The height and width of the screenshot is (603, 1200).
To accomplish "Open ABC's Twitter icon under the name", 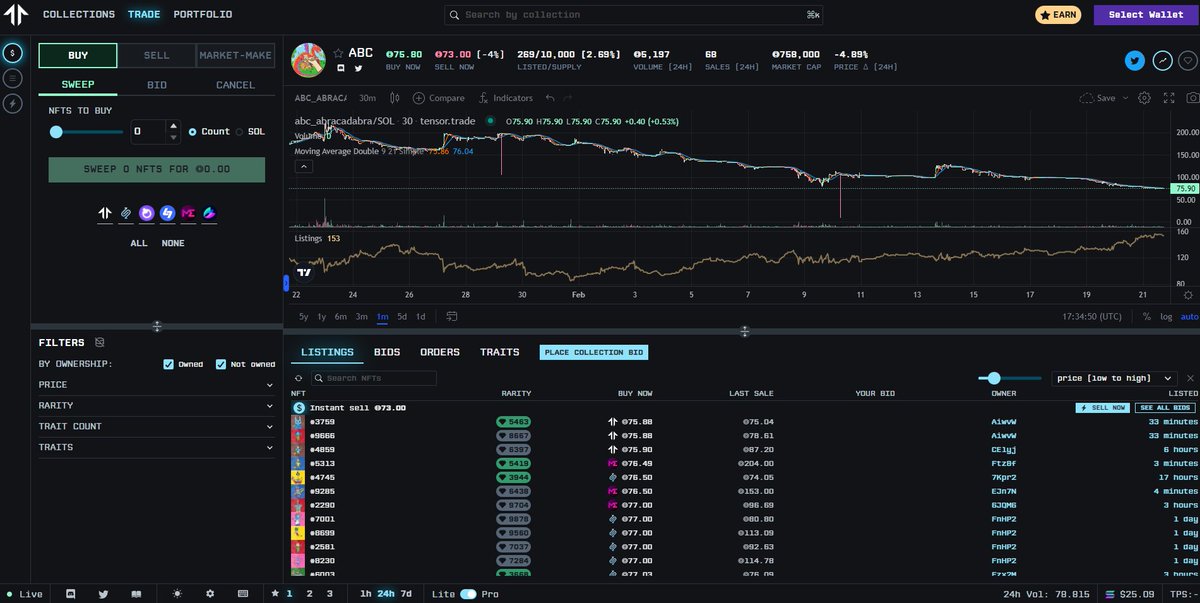I will (x=358, y=68).
